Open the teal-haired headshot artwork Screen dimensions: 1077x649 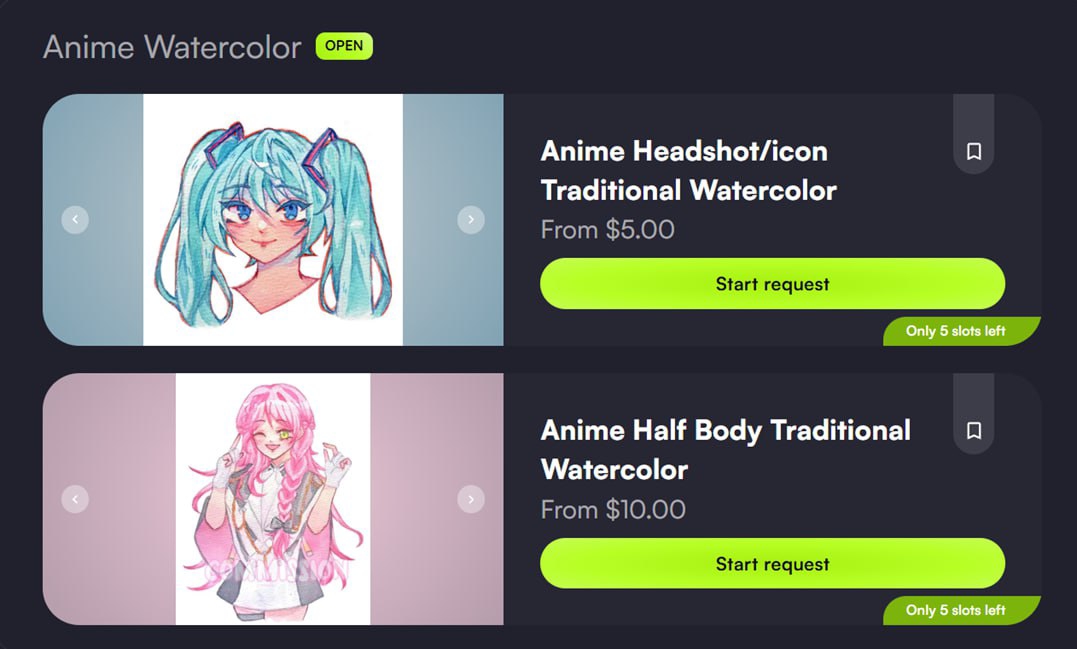click(x=273, y=220)
